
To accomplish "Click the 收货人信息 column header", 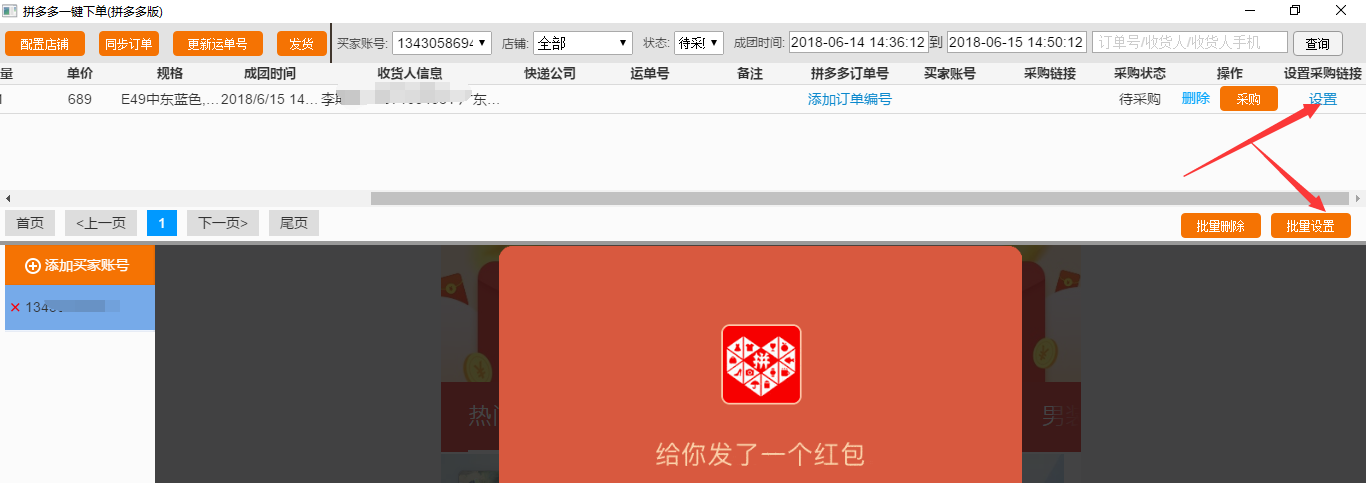I will (410, 74).
